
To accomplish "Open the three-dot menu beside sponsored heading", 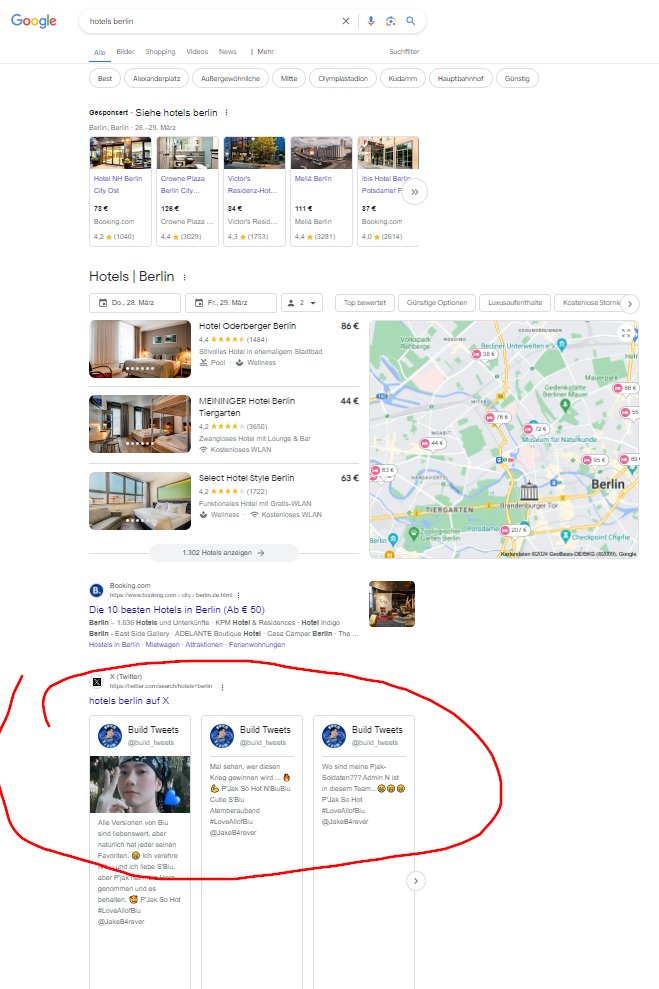I will click(226, 112).
